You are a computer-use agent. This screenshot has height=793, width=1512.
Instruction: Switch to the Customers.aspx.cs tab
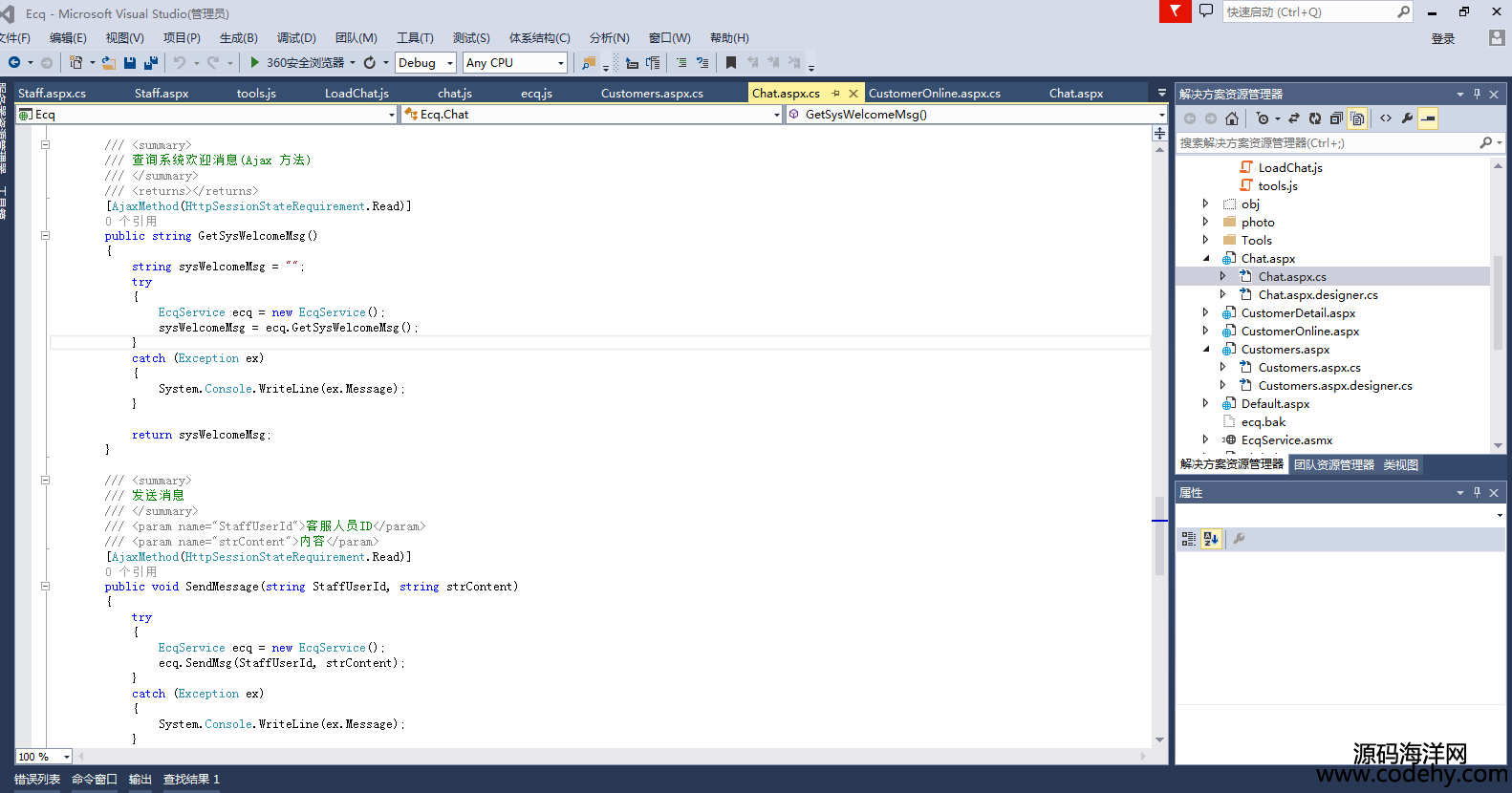(x=652, y=94)
